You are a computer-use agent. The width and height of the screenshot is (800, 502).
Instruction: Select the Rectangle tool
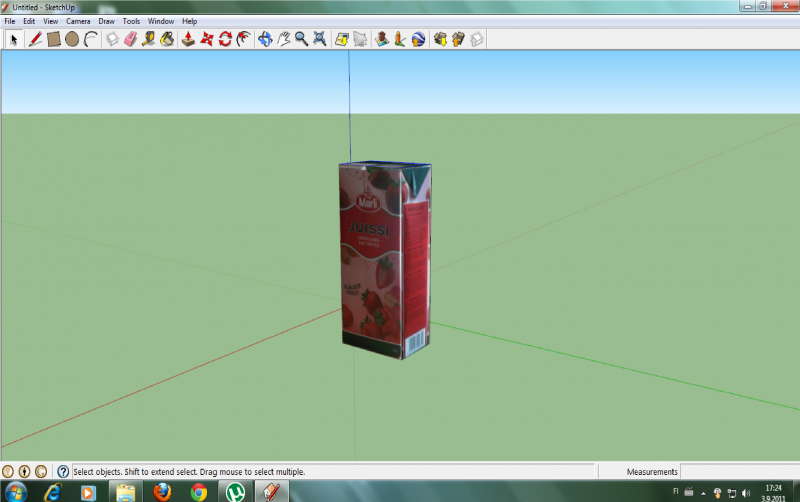(54, 39)
